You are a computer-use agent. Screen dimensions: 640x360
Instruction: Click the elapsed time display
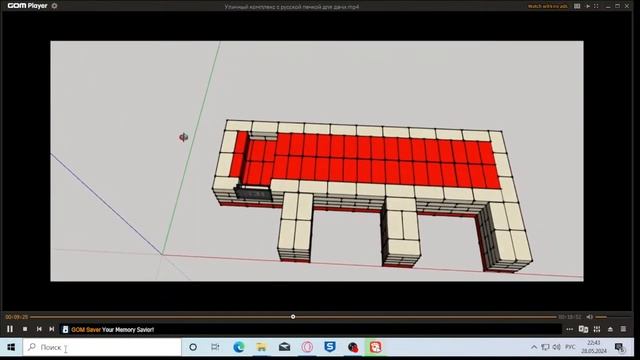coord(17,317)
